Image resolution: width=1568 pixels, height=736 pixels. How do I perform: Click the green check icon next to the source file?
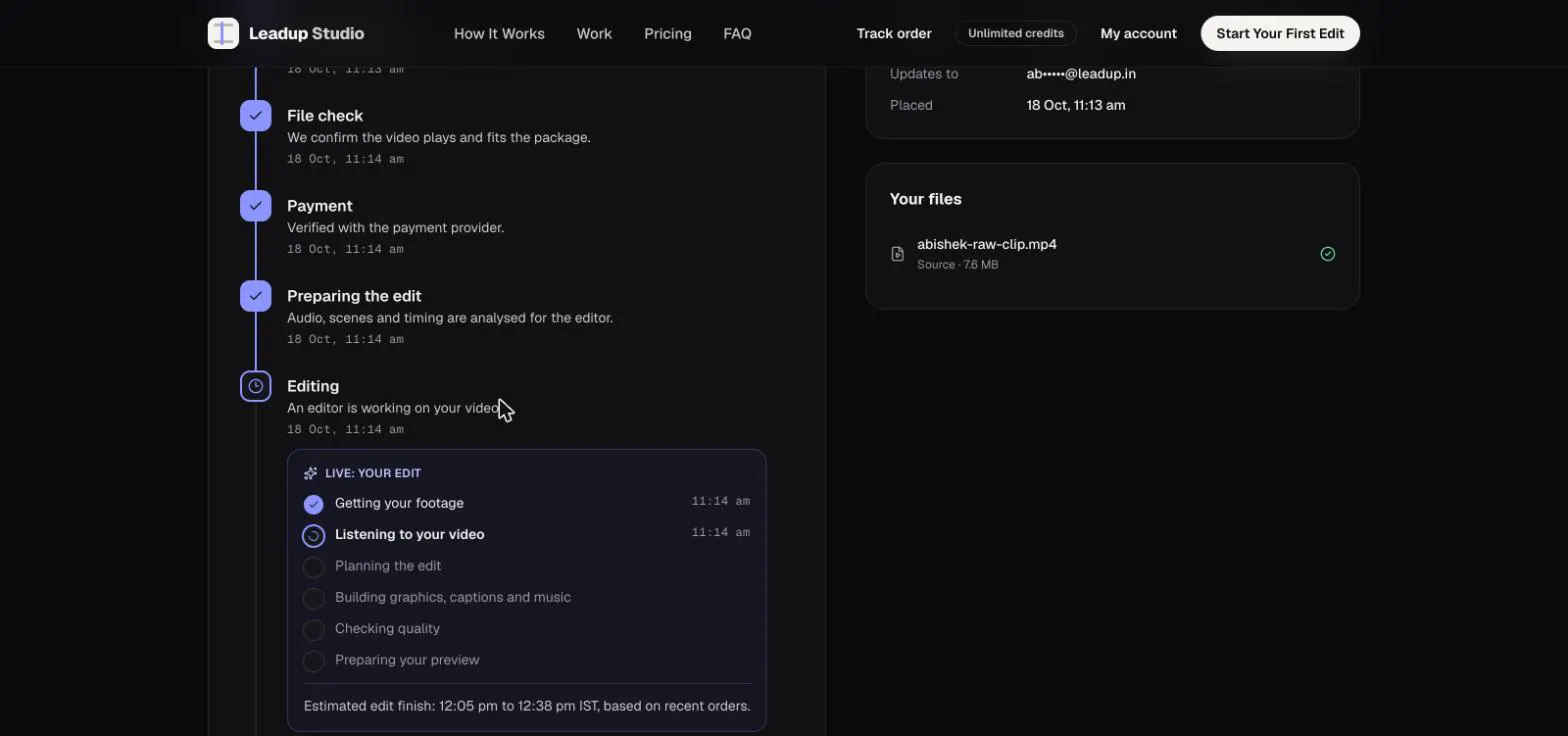click(x=1328, y=254)
